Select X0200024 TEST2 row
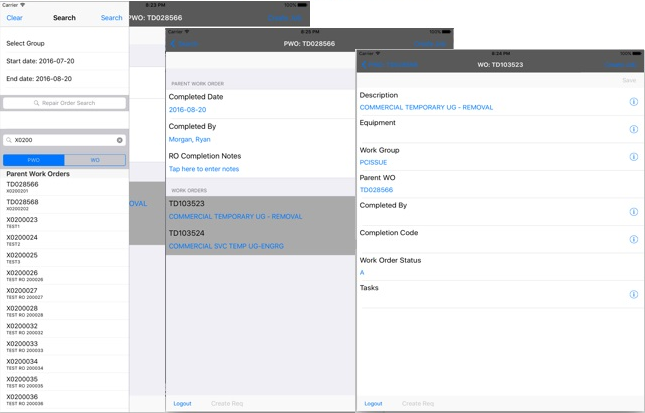645x413 pixels. (65, 240)
